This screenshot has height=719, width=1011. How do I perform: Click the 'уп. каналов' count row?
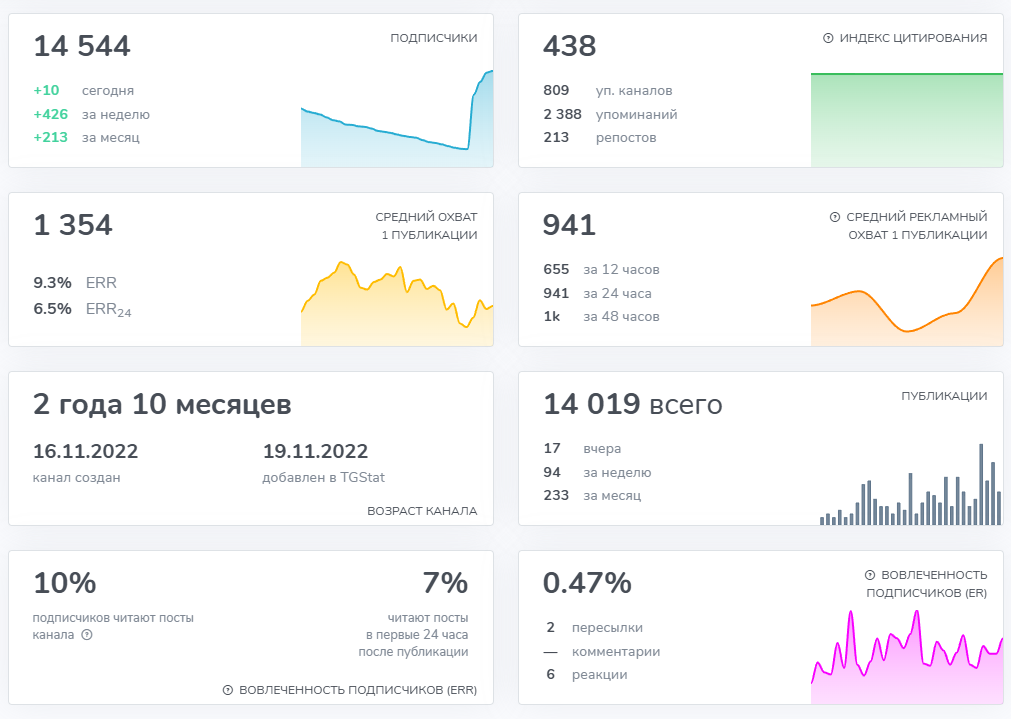pos(608,90)
